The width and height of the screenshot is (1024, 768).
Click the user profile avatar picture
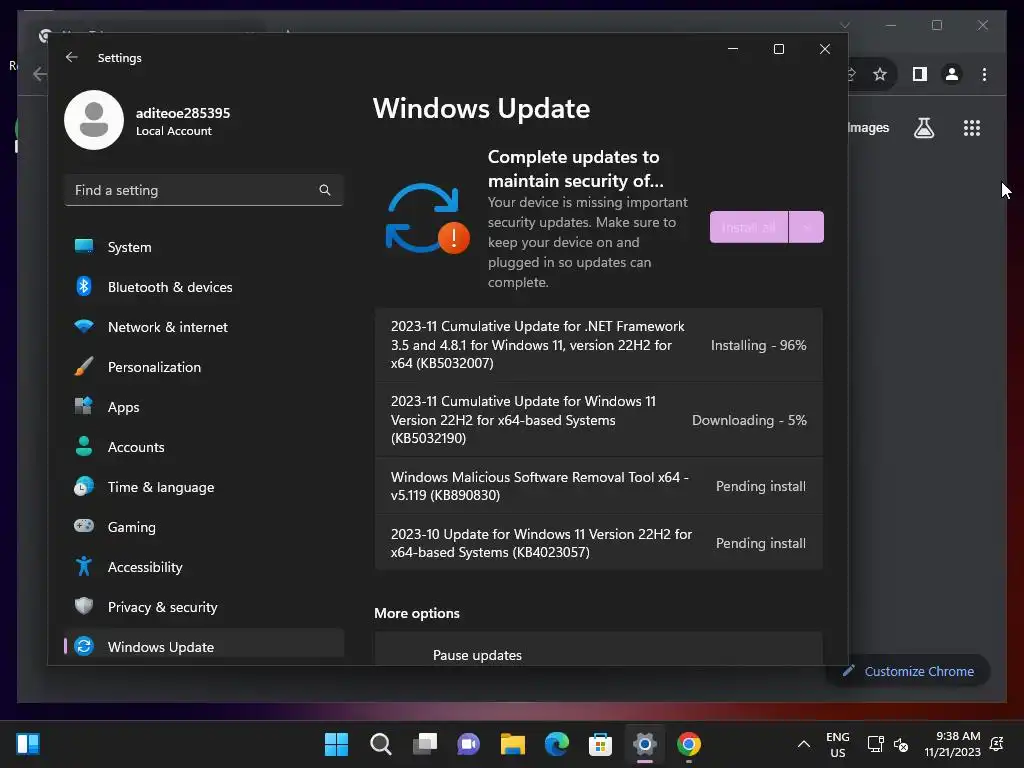[x=94, y=120]
